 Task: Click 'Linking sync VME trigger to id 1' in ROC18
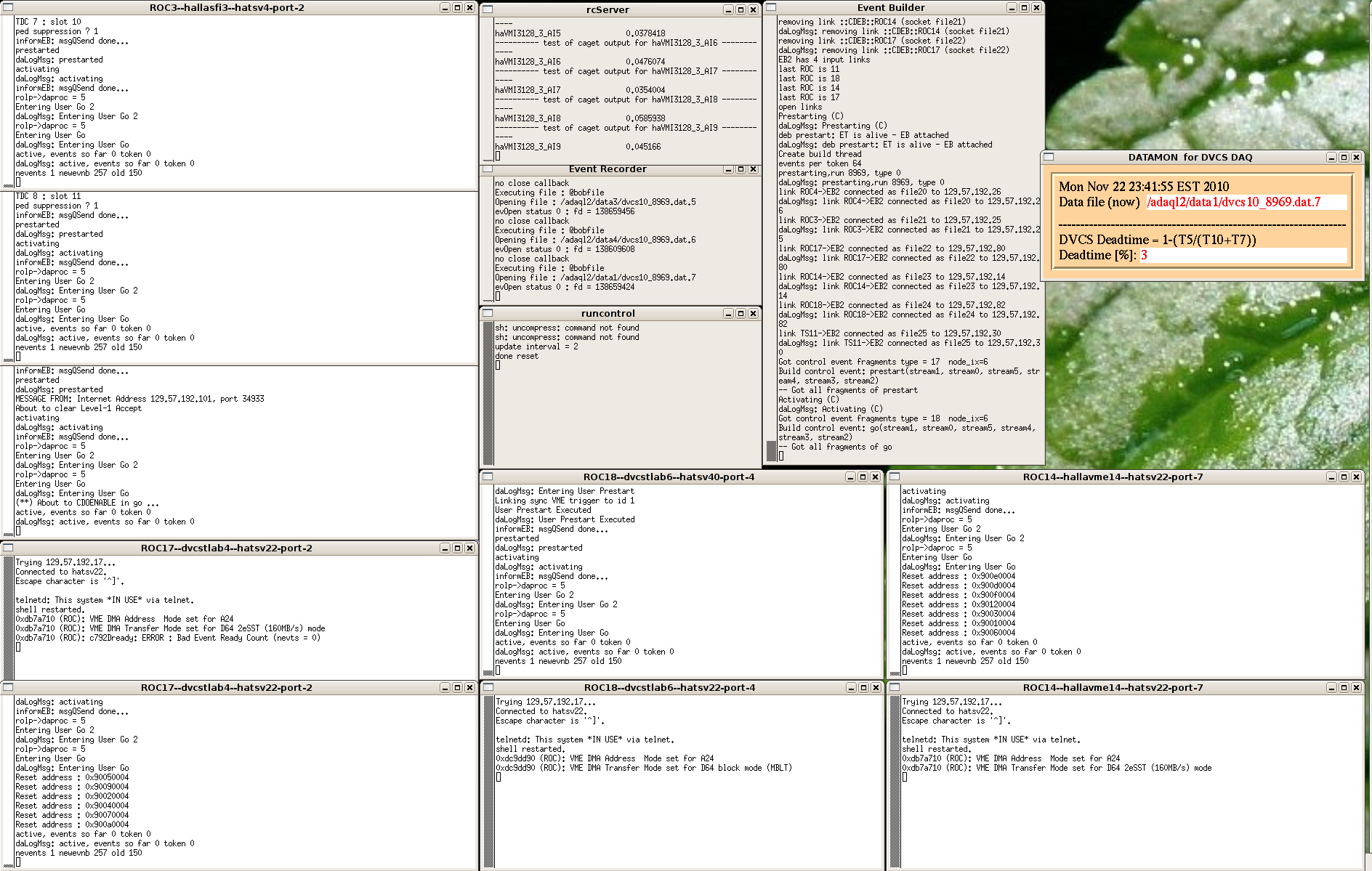point(565,501)
